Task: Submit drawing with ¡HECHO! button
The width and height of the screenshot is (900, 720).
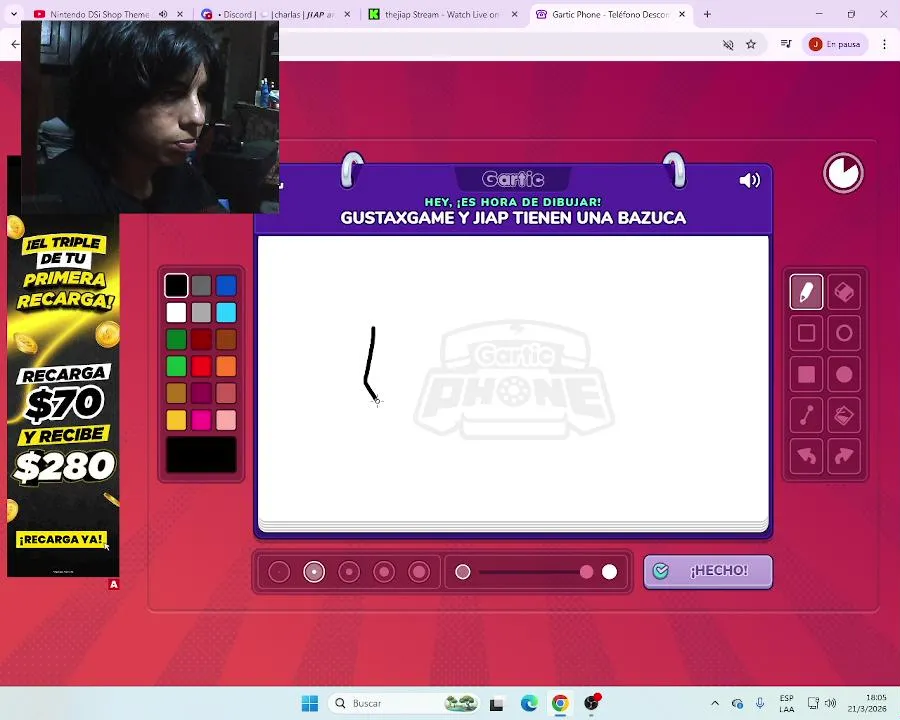Action: [x=708, y=571]
